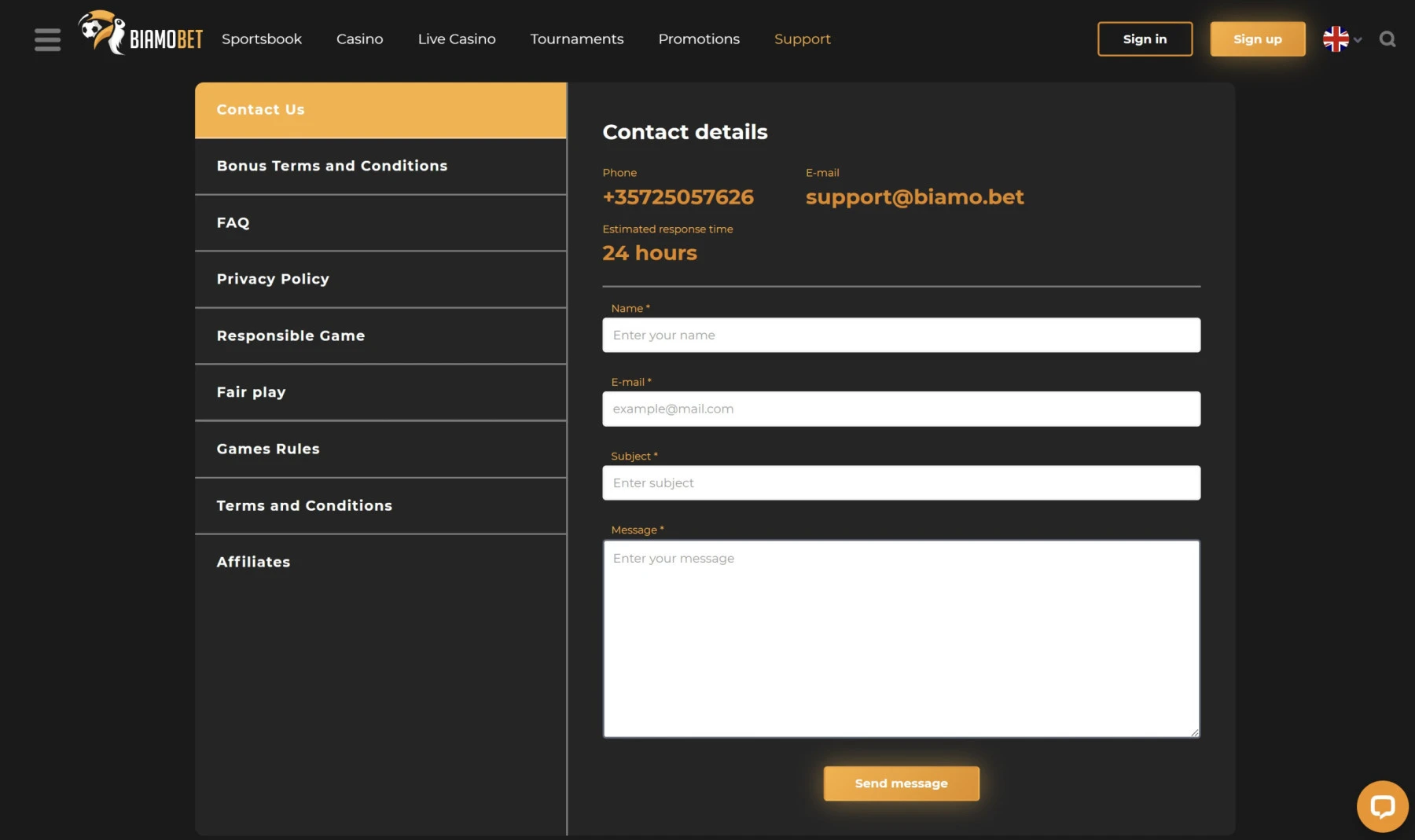
Task: Click the Sign in button
Action: tap(1145, 39)
